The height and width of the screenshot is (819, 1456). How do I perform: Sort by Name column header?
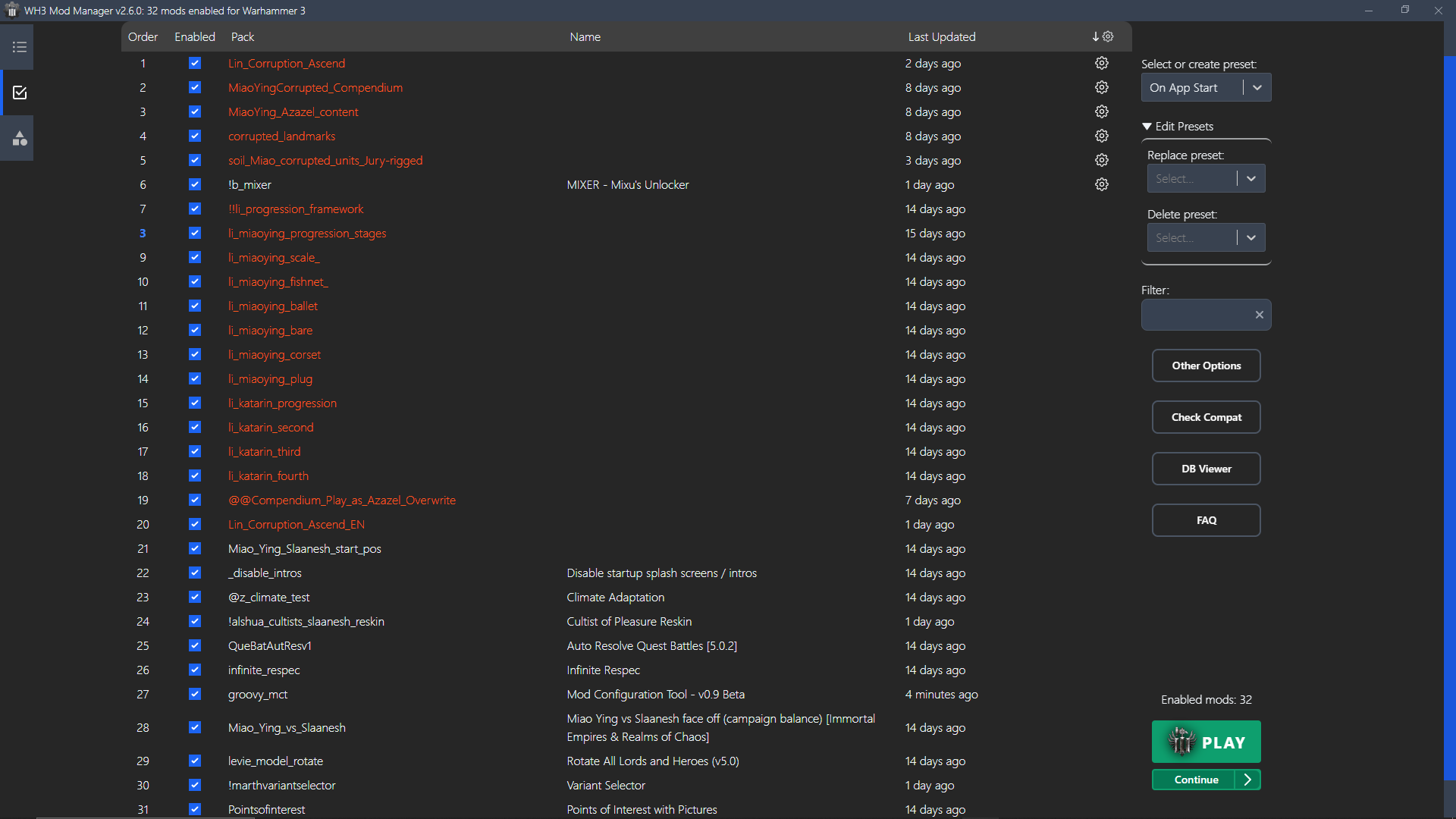click(585, 36)
